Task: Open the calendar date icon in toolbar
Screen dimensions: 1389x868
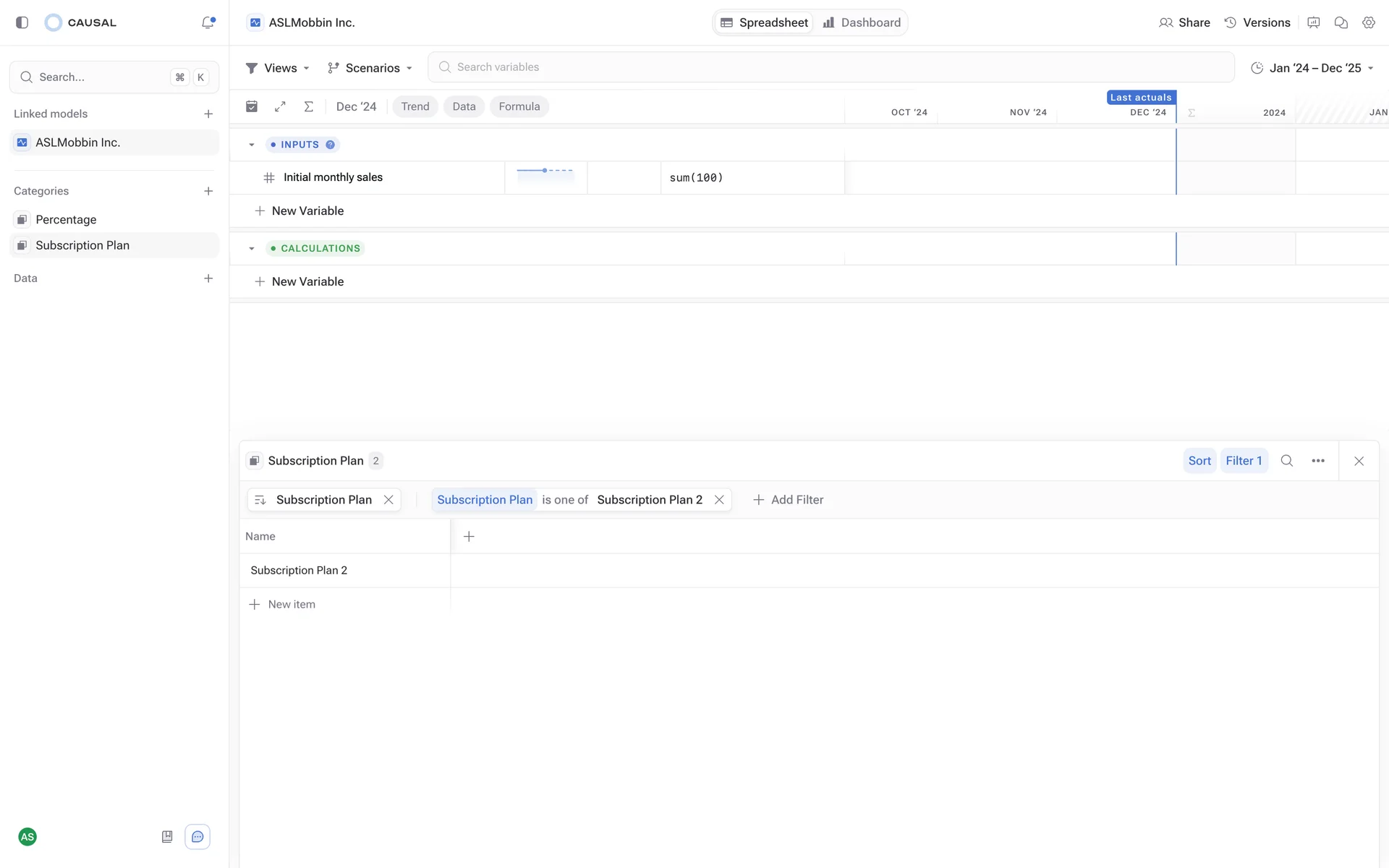Action: [x=252, y=106]
